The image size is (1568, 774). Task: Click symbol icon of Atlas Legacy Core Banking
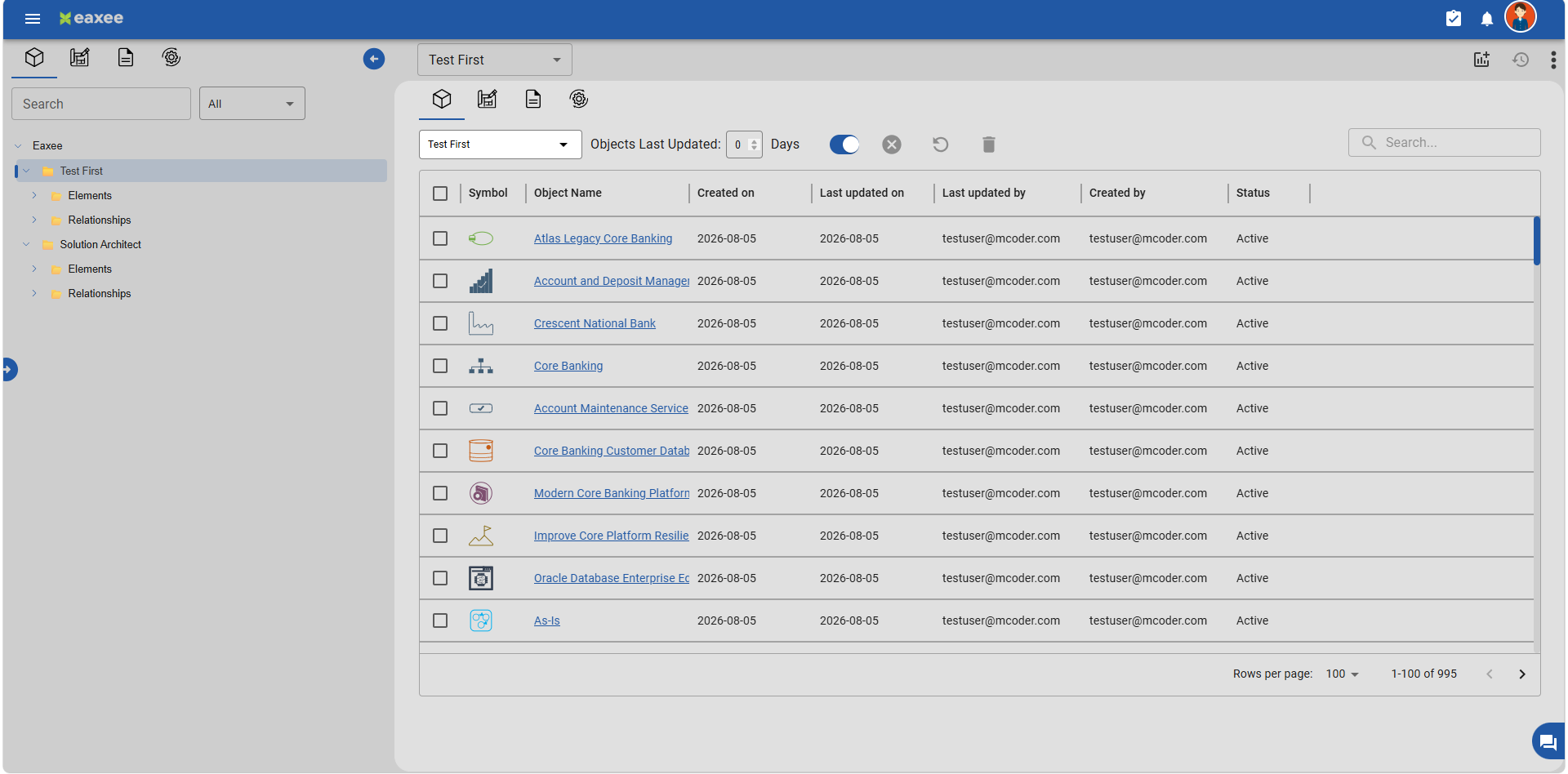[481, 238]
